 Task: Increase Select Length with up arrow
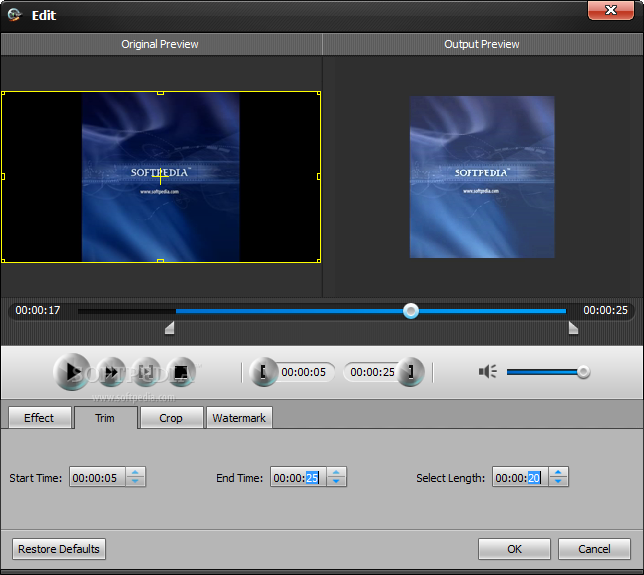tap(558, 472)
